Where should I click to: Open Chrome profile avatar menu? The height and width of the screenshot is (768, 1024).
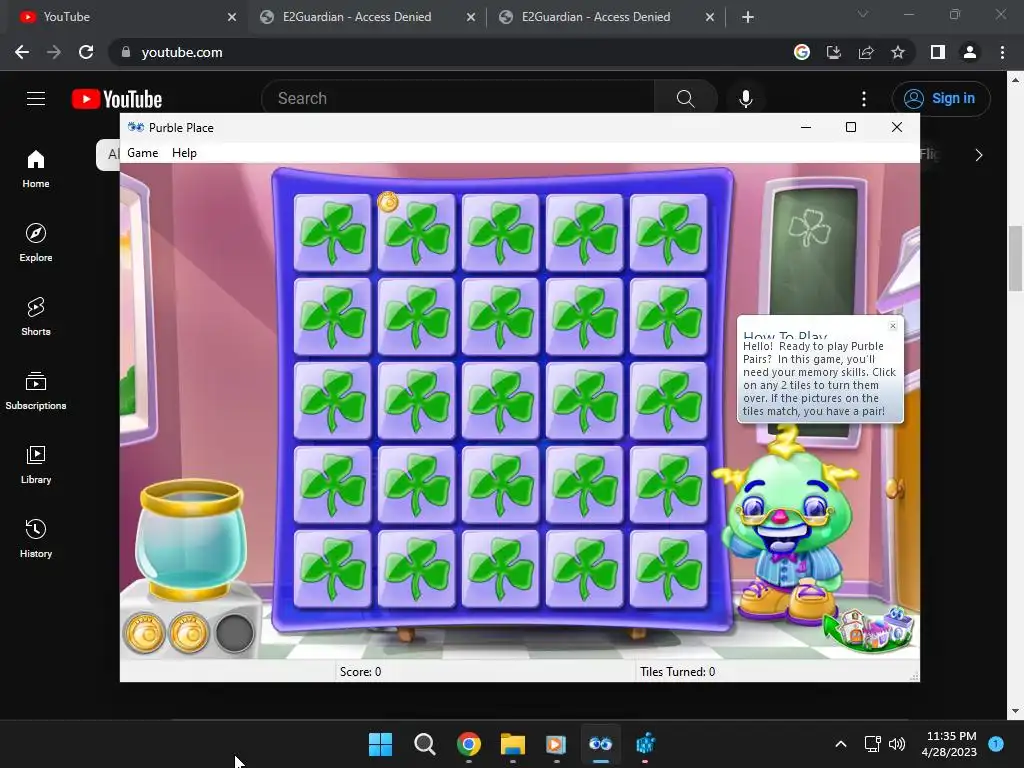pos(970,52)
